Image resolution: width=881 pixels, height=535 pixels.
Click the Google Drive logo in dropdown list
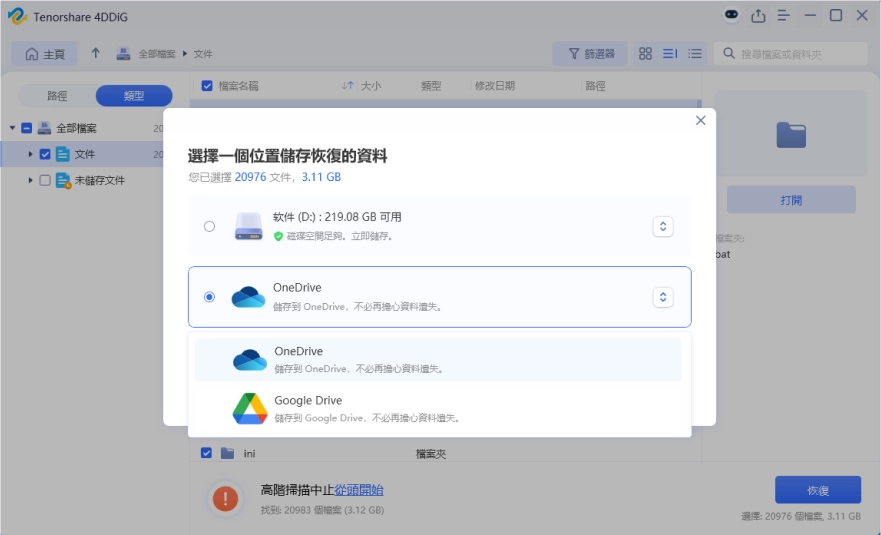[249, 408]
